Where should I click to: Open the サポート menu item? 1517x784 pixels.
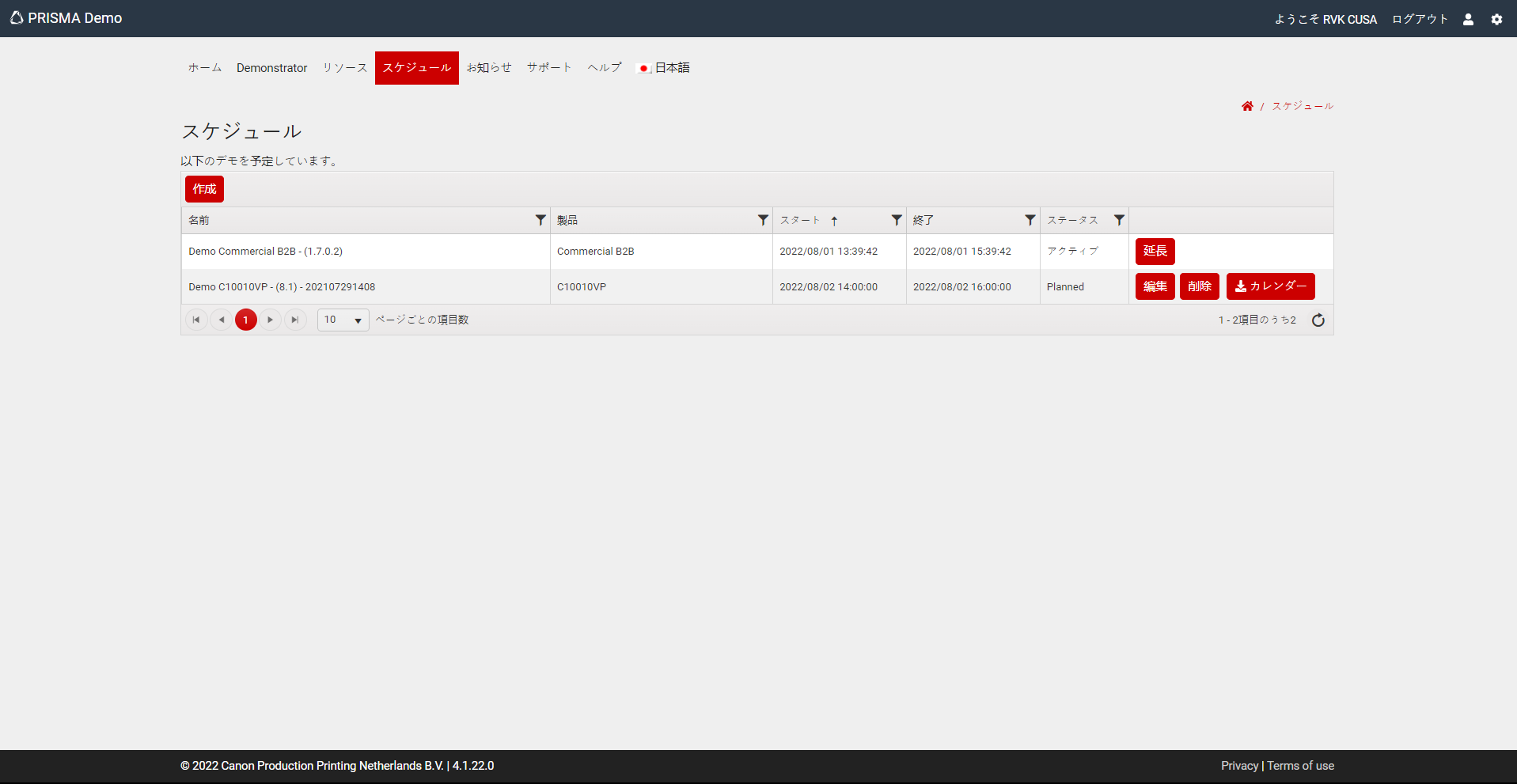[549, 68]
